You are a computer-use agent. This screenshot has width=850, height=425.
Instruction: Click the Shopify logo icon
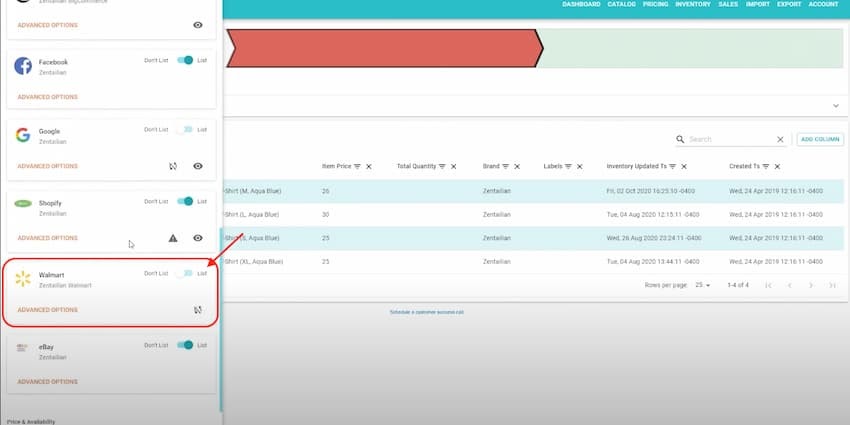tap(23, 203)
